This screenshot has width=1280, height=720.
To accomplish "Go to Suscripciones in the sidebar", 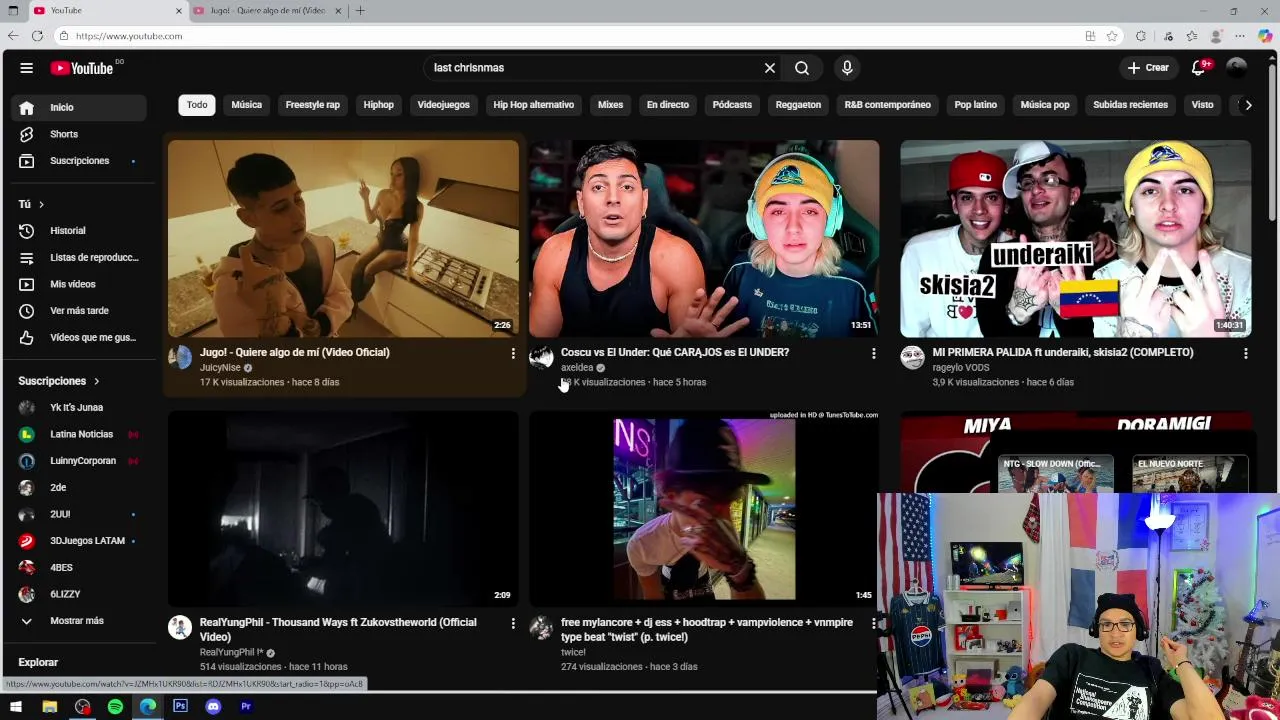I will 80,161.
